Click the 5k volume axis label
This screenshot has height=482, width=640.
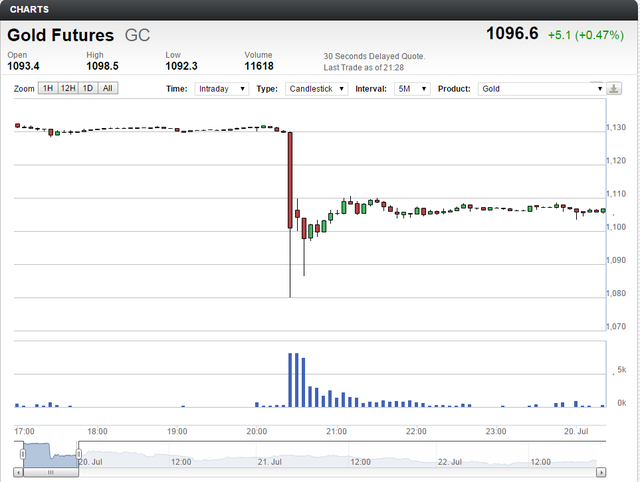tap(622, 370)
